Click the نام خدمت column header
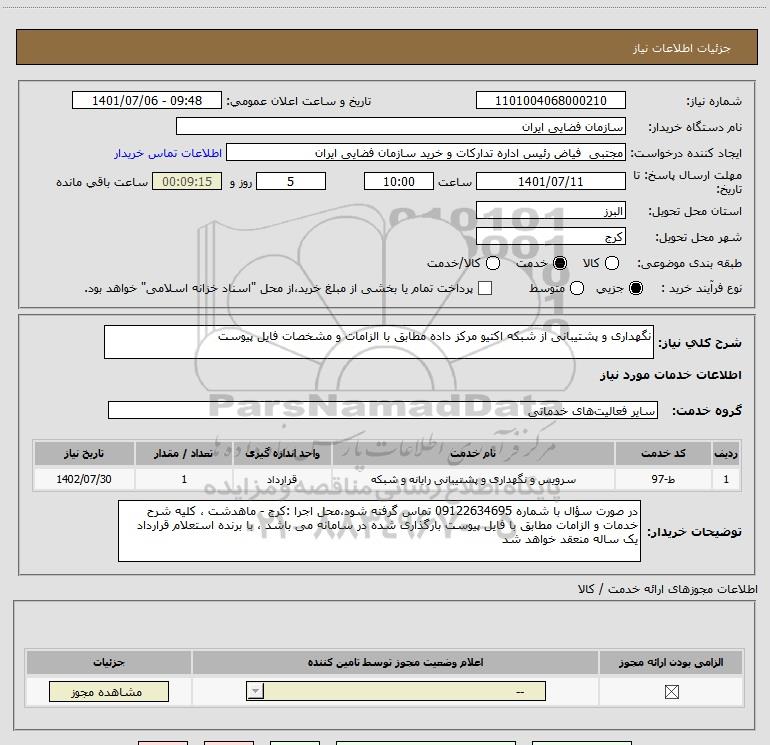 [x=473, y=453]
